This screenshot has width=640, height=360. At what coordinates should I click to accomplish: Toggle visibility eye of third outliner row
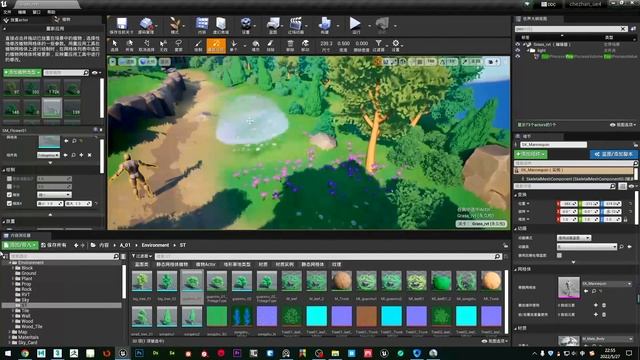518,56
